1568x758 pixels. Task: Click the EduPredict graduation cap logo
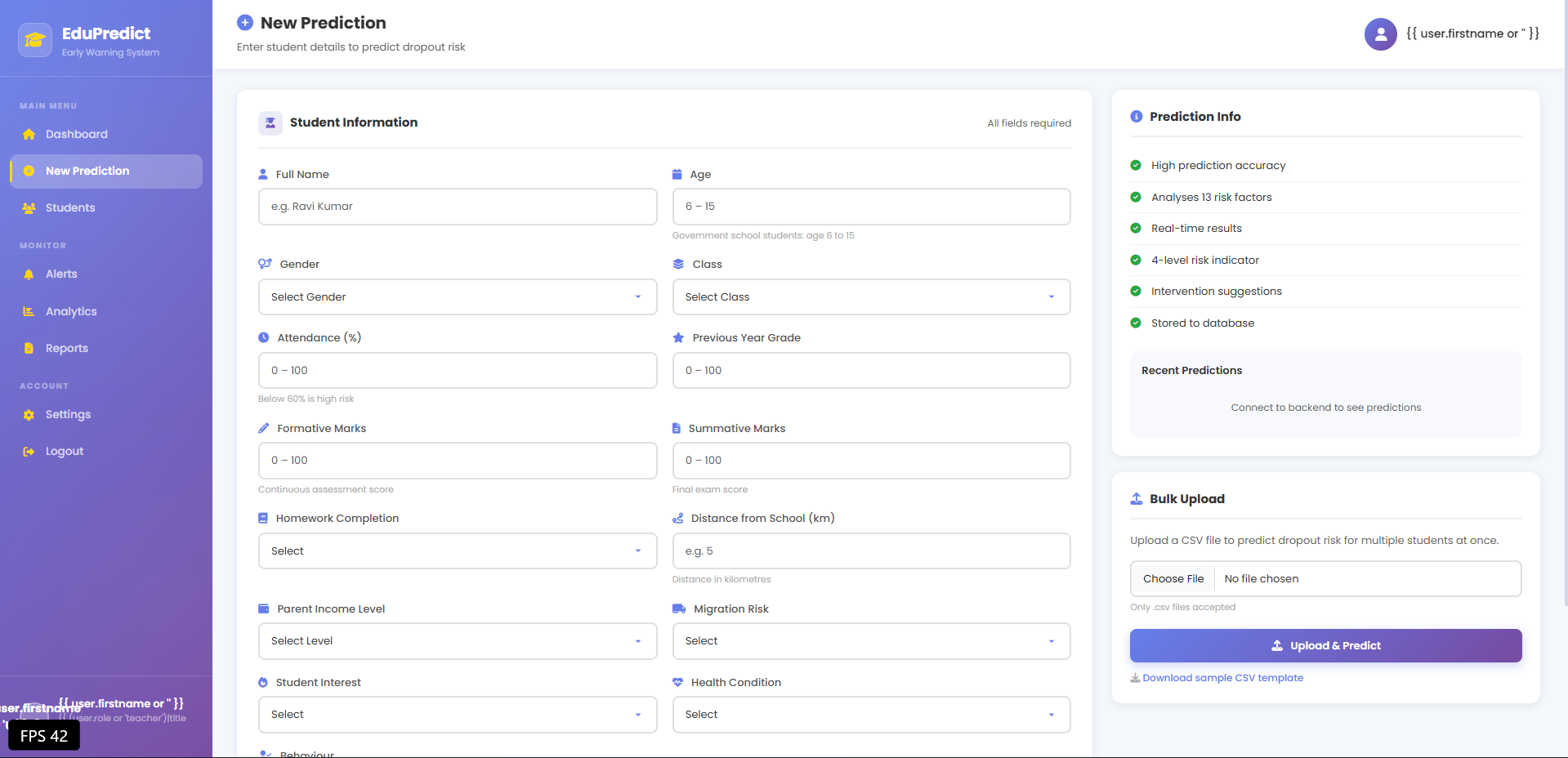[35, 40]
